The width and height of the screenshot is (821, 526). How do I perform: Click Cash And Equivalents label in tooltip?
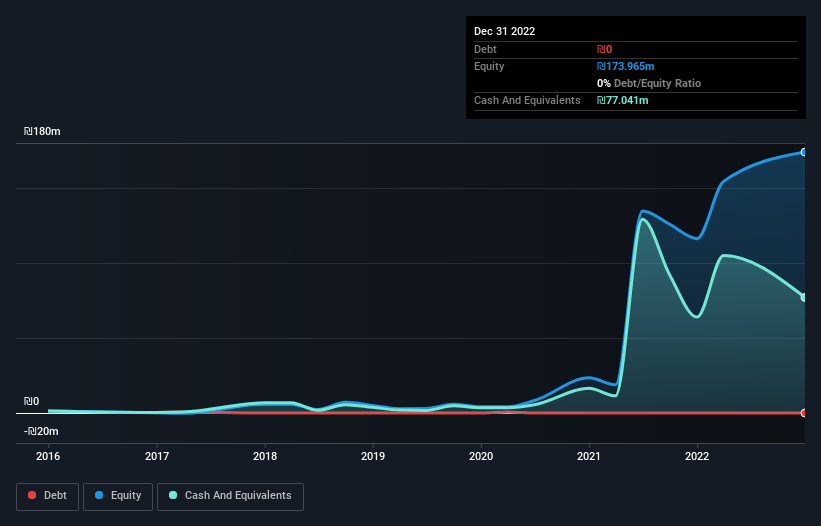click(x=527, y=100)
